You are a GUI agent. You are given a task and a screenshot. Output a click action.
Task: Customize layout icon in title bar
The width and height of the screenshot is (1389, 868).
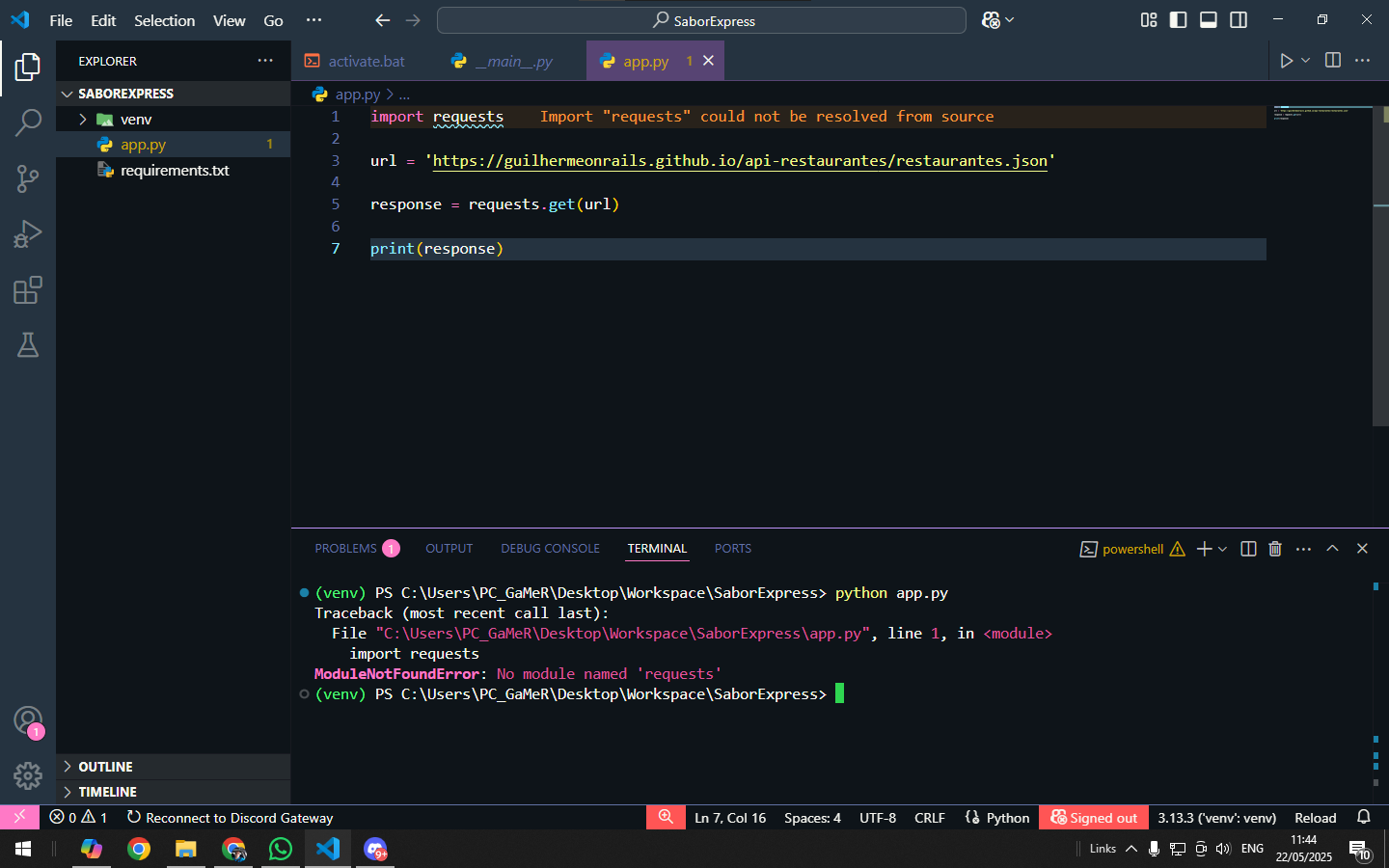point(1149,20)
